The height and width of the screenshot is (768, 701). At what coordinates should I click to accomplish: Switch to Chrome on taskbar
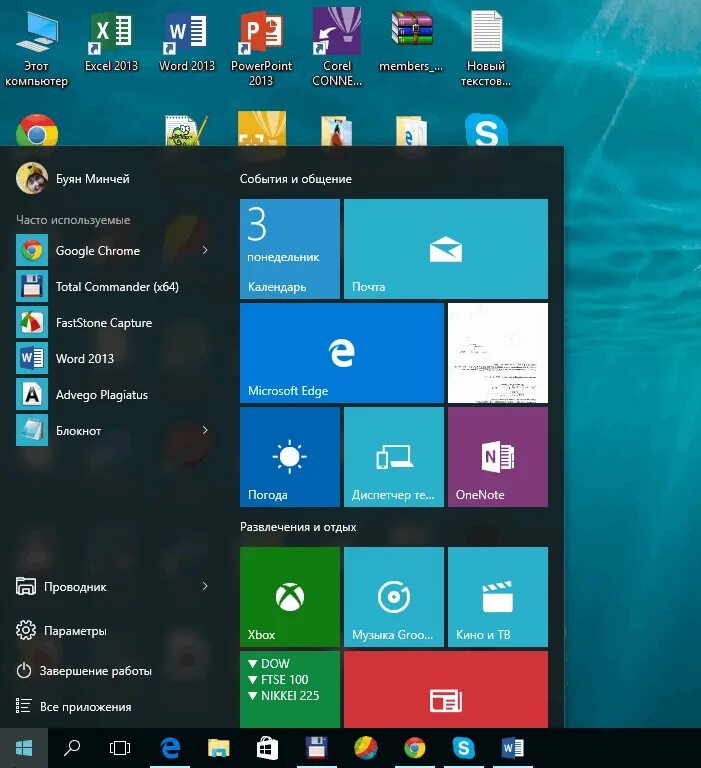(414, 747)
